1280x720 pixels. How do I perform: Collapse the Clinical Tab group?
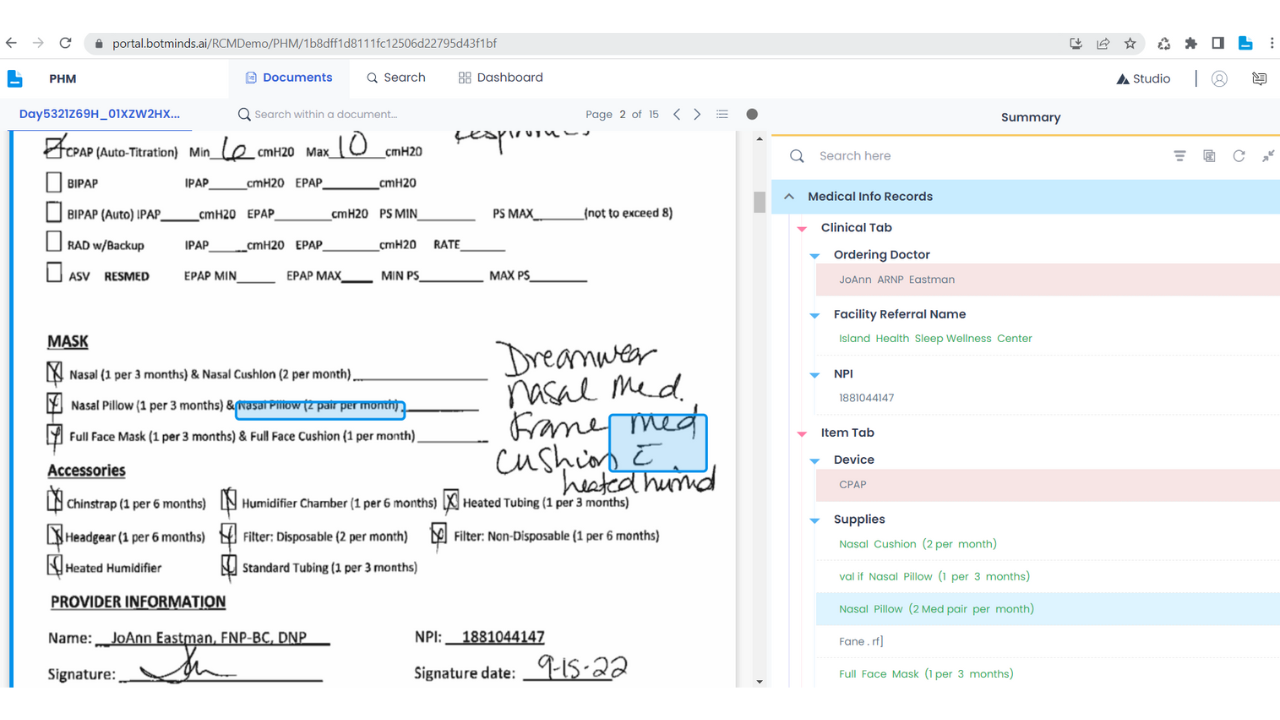802,229
